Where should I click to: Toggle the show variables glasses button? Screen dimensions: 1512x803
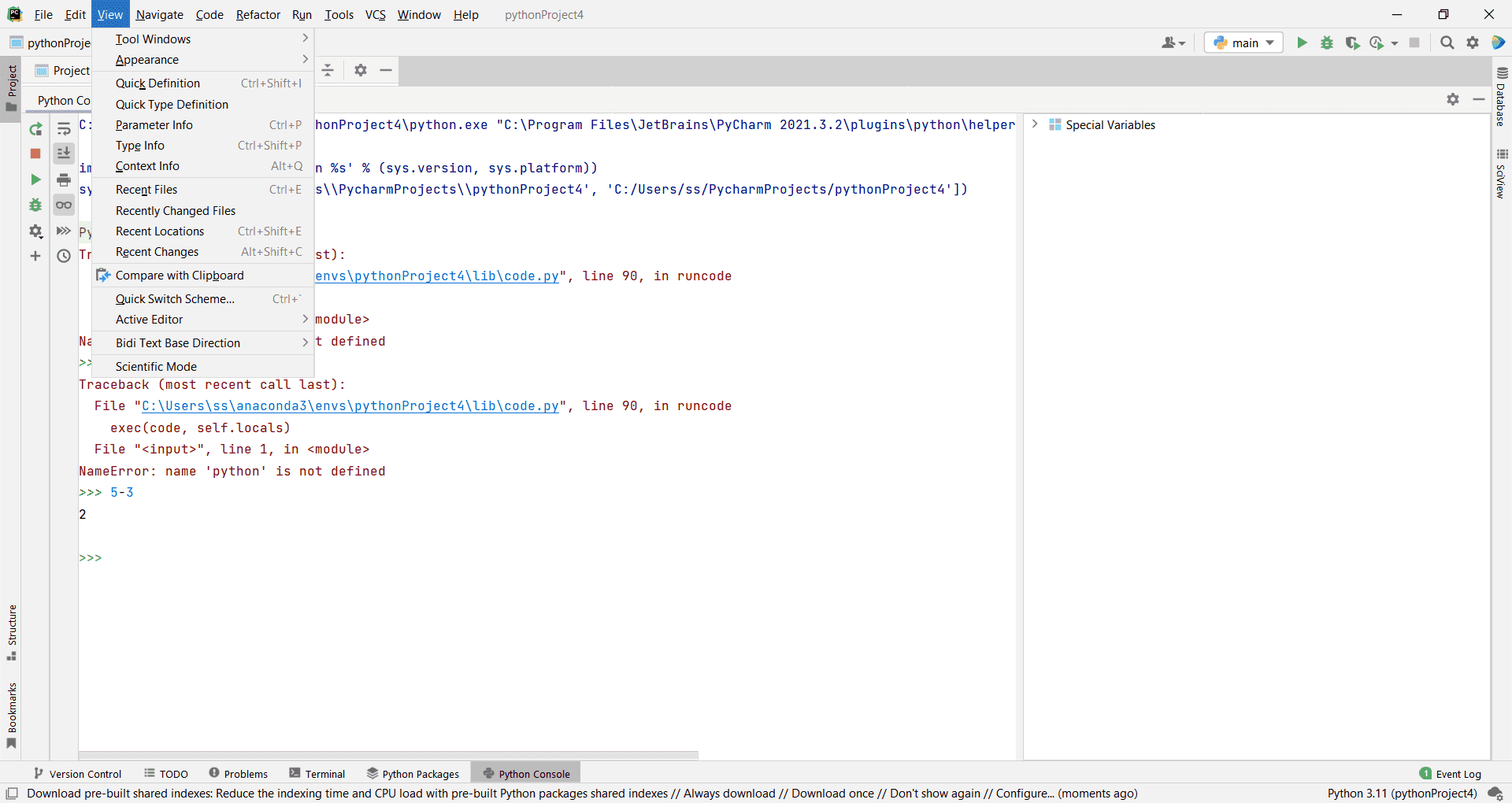(x=64, y=205)
